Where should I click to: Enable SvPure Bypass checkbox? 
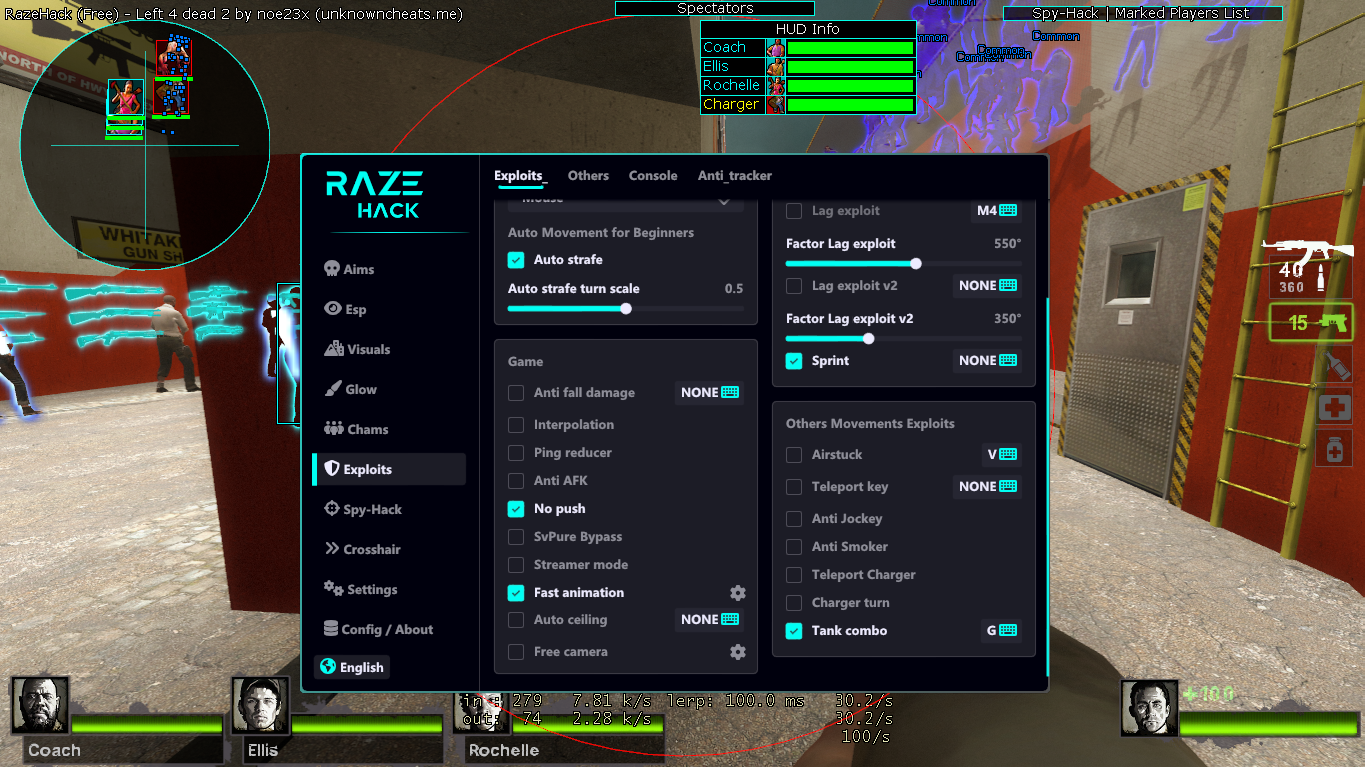pos(516,537)
